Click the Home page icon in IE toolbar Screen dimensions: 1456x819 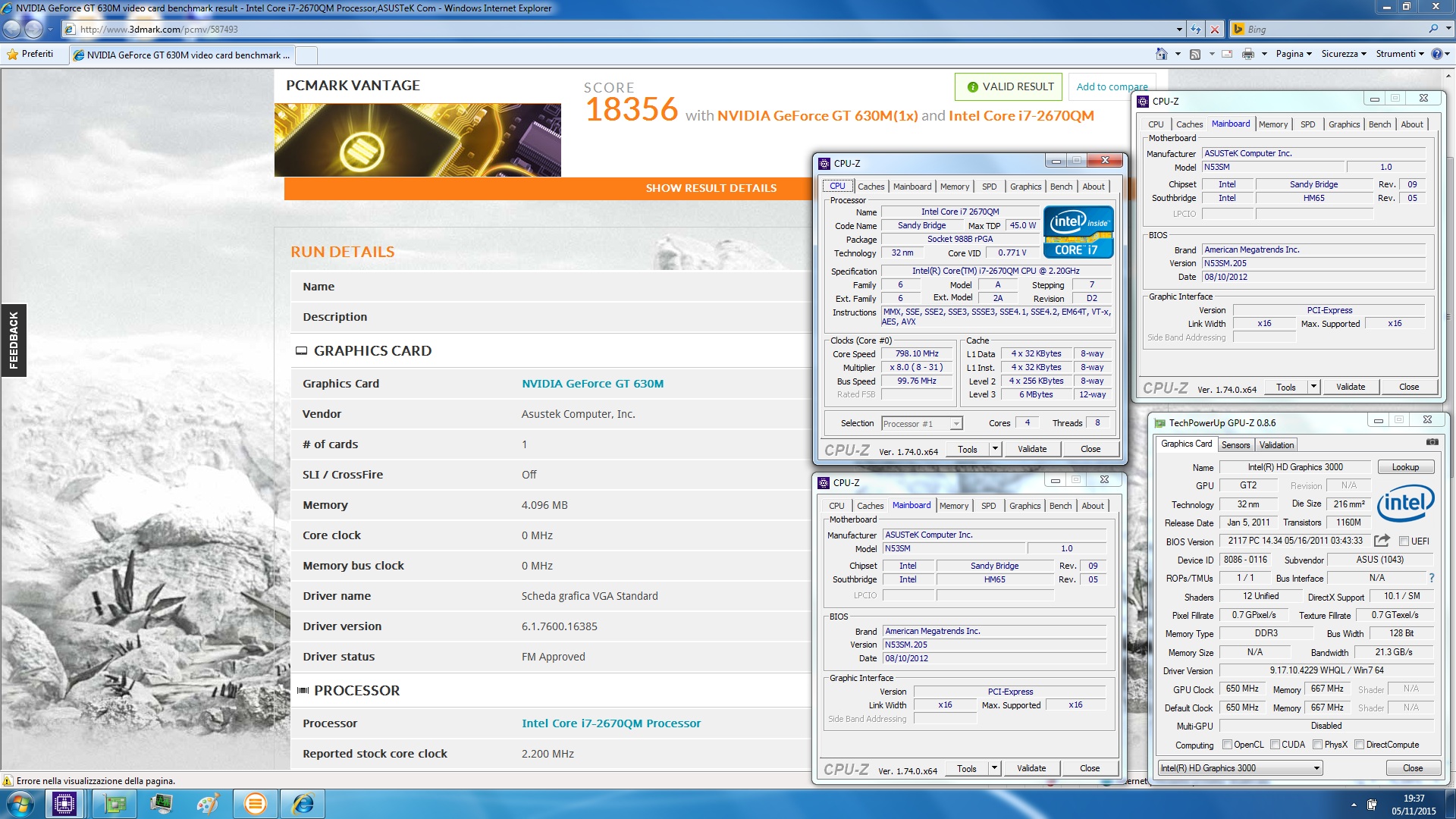coord(1161,54)
